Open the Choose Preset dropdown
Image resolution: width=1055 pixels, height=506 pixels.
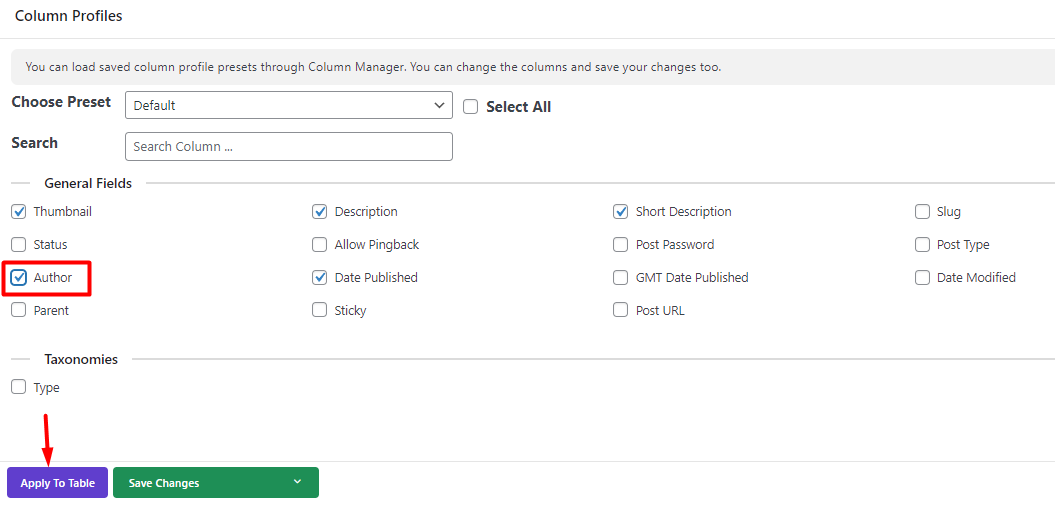(x=289, y=105)
